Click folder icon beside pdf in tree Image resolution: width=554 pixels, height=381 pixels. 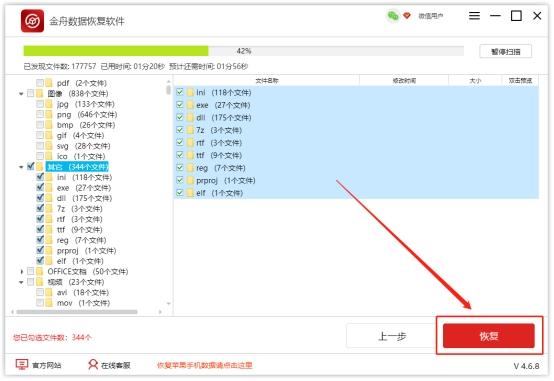49,83
